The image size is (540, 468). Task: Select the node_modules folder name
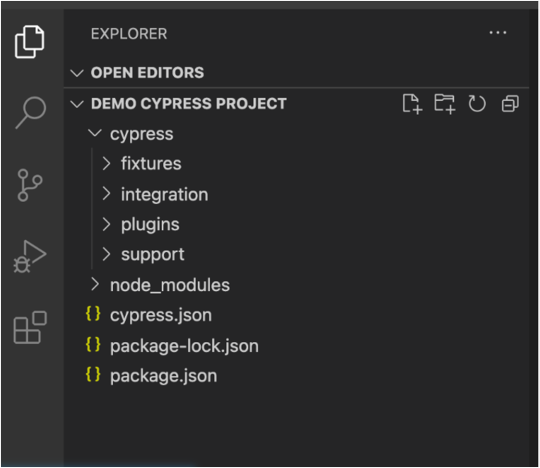click(x=170, y=285)
